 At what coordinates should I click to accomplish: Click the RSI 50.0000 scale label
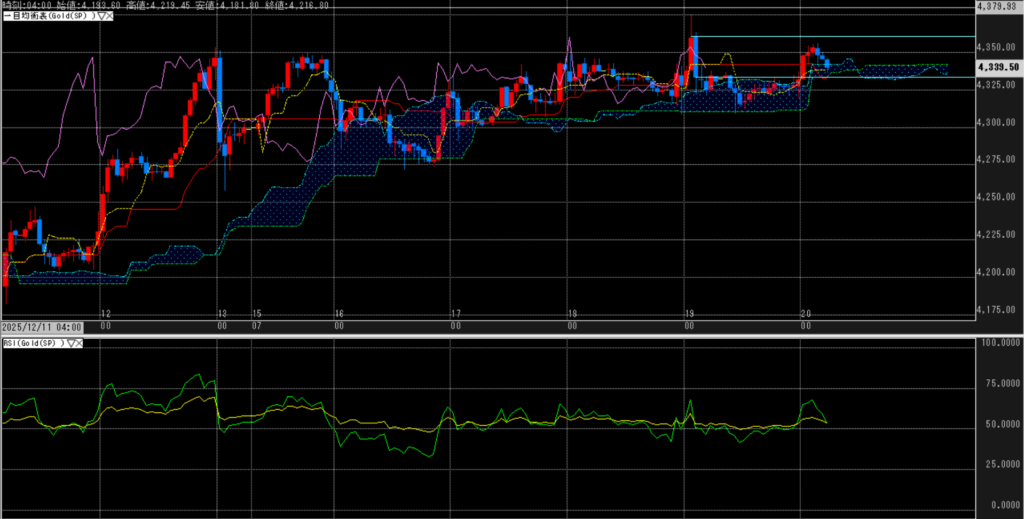coord(997,427)
